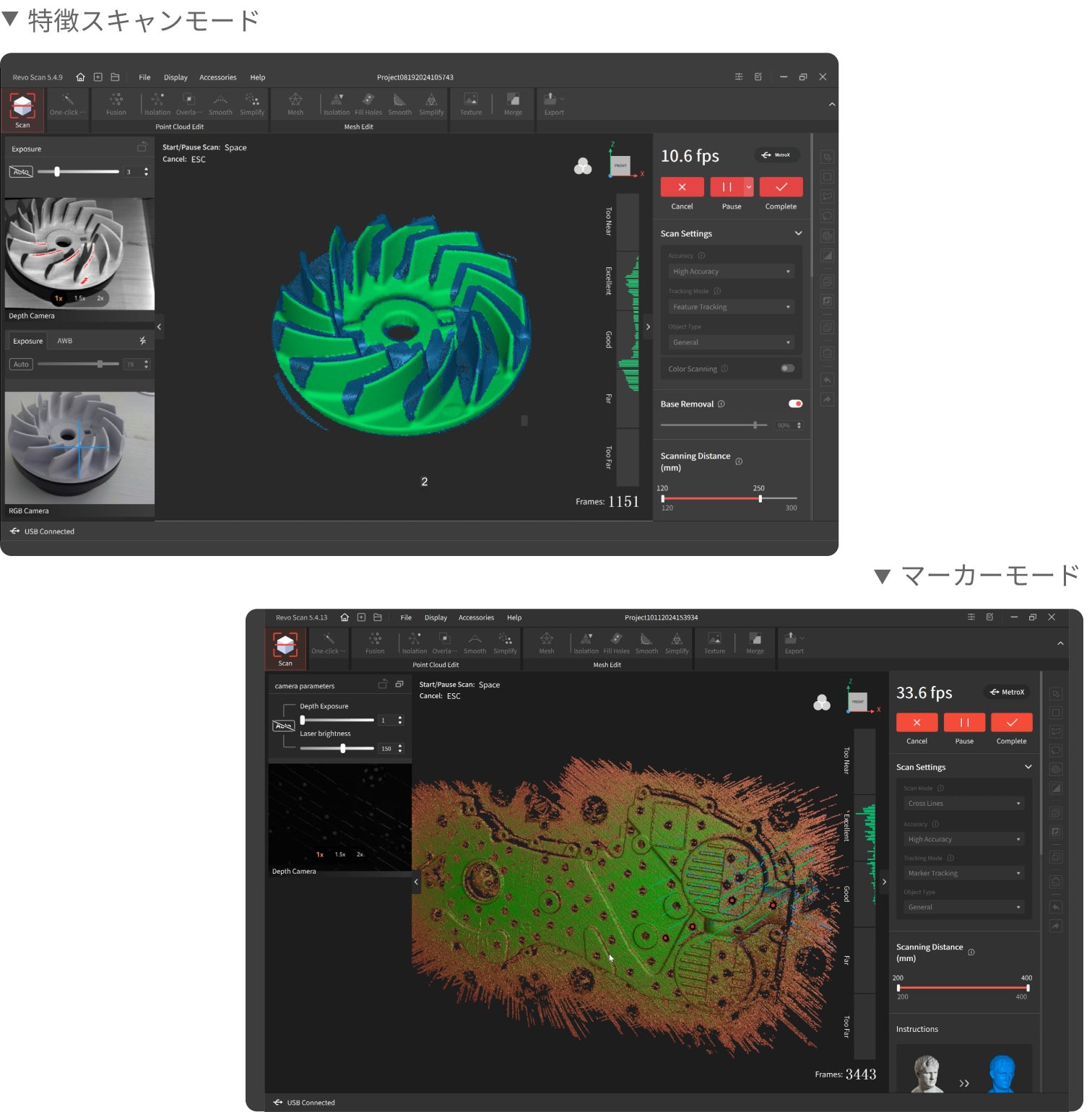The image size is (1092, 1112).
Task: Click Fusion icon in the upper feature-scan window
Action: coord(116,103)
